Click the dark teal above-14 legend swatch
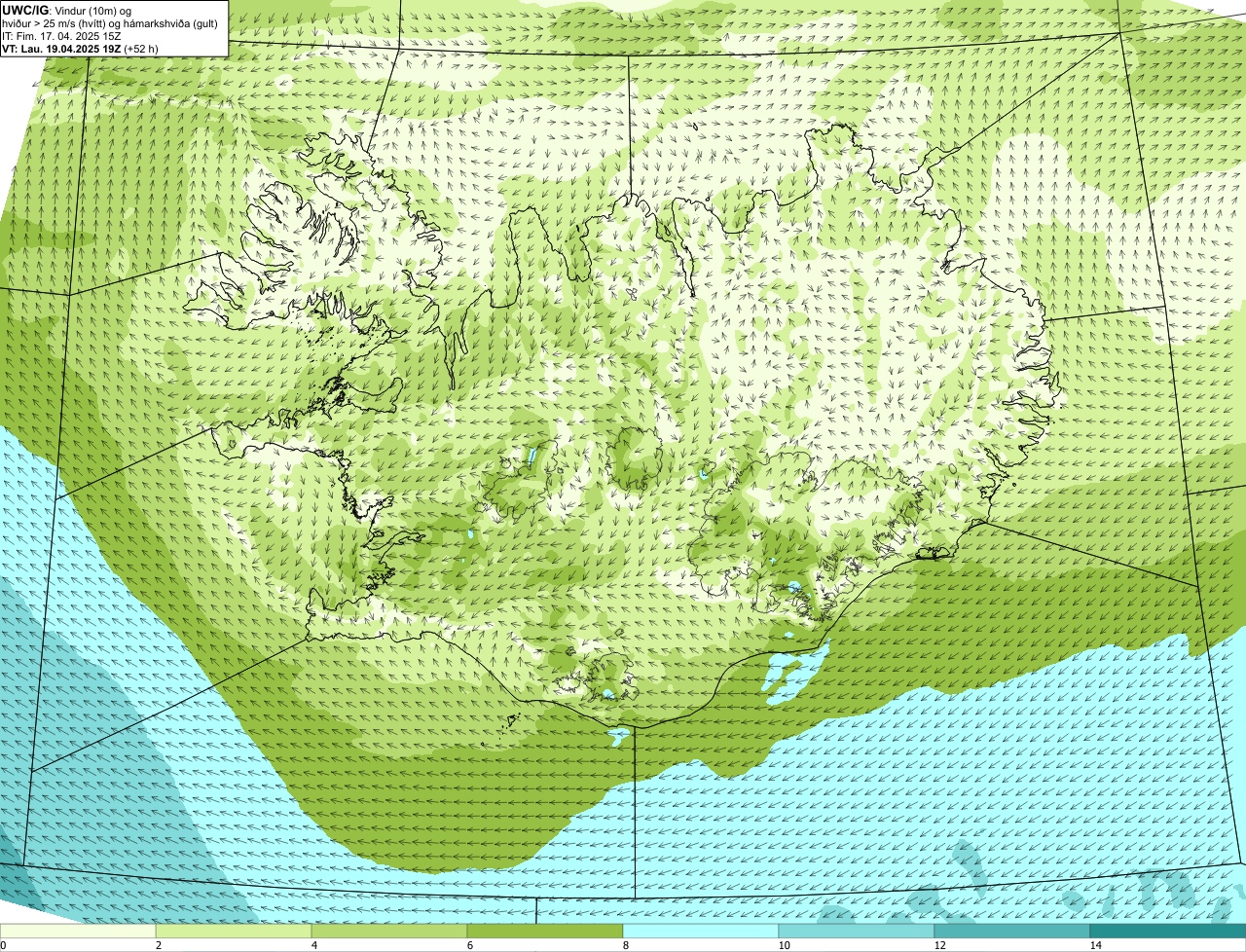The height and width of the screenshot is (952, 1246). (x=1168, y=931)
